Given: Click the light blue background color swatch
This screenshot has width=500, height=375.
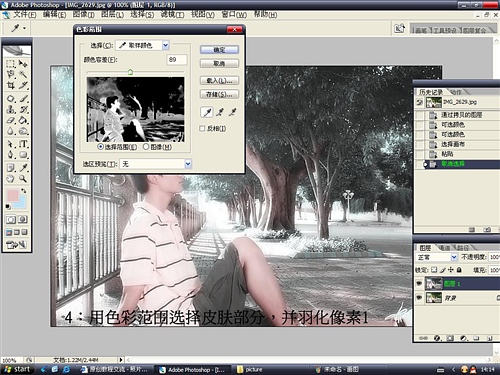Looking at the screenshot, I should (x=21, y=204).
